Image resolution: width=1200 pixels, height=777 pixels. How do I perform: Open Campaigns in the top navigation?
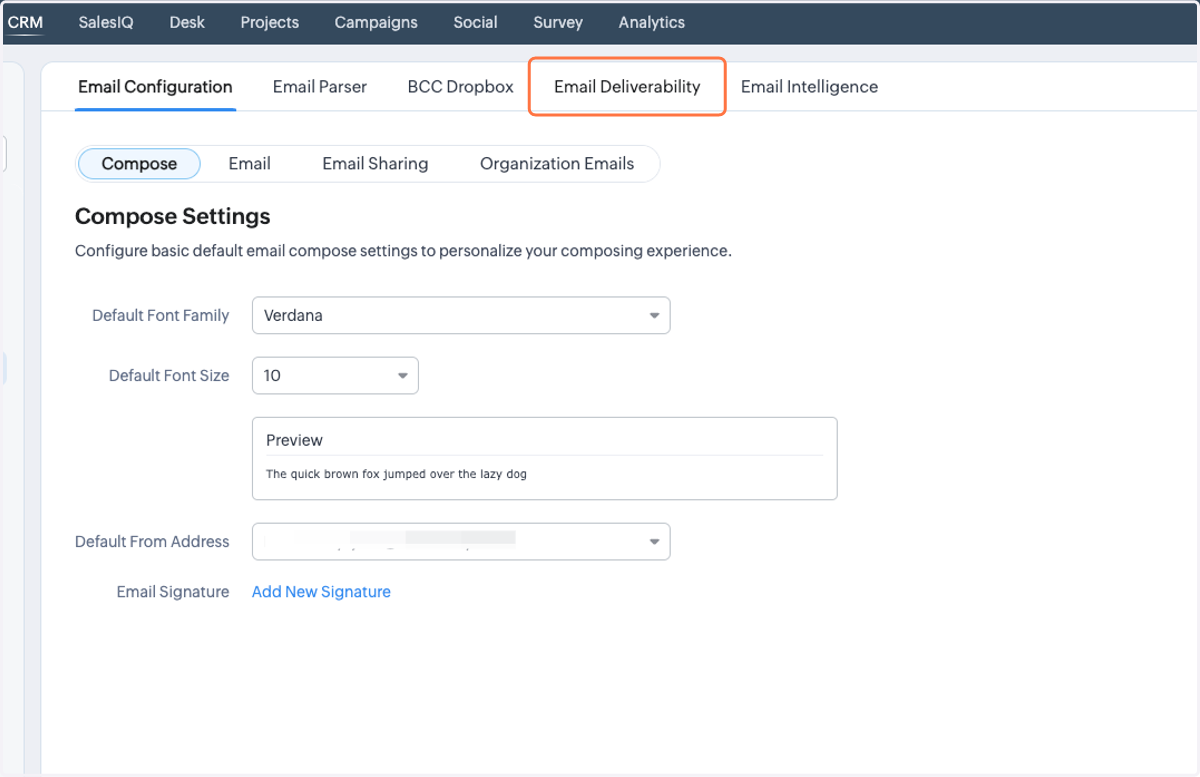pos(376,22)
